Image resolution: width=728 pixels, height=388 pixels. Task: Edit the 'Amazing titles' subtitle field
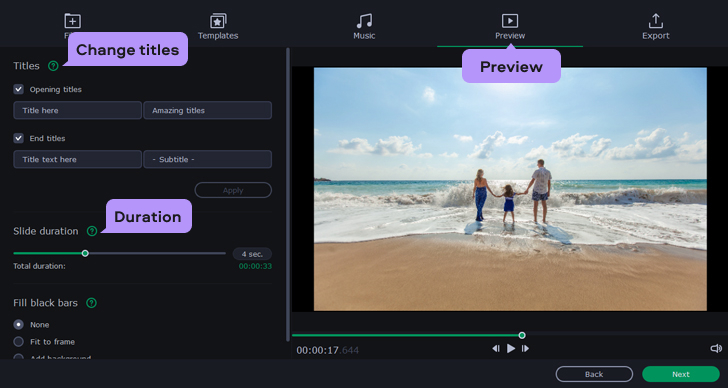[x=208, y=110]
